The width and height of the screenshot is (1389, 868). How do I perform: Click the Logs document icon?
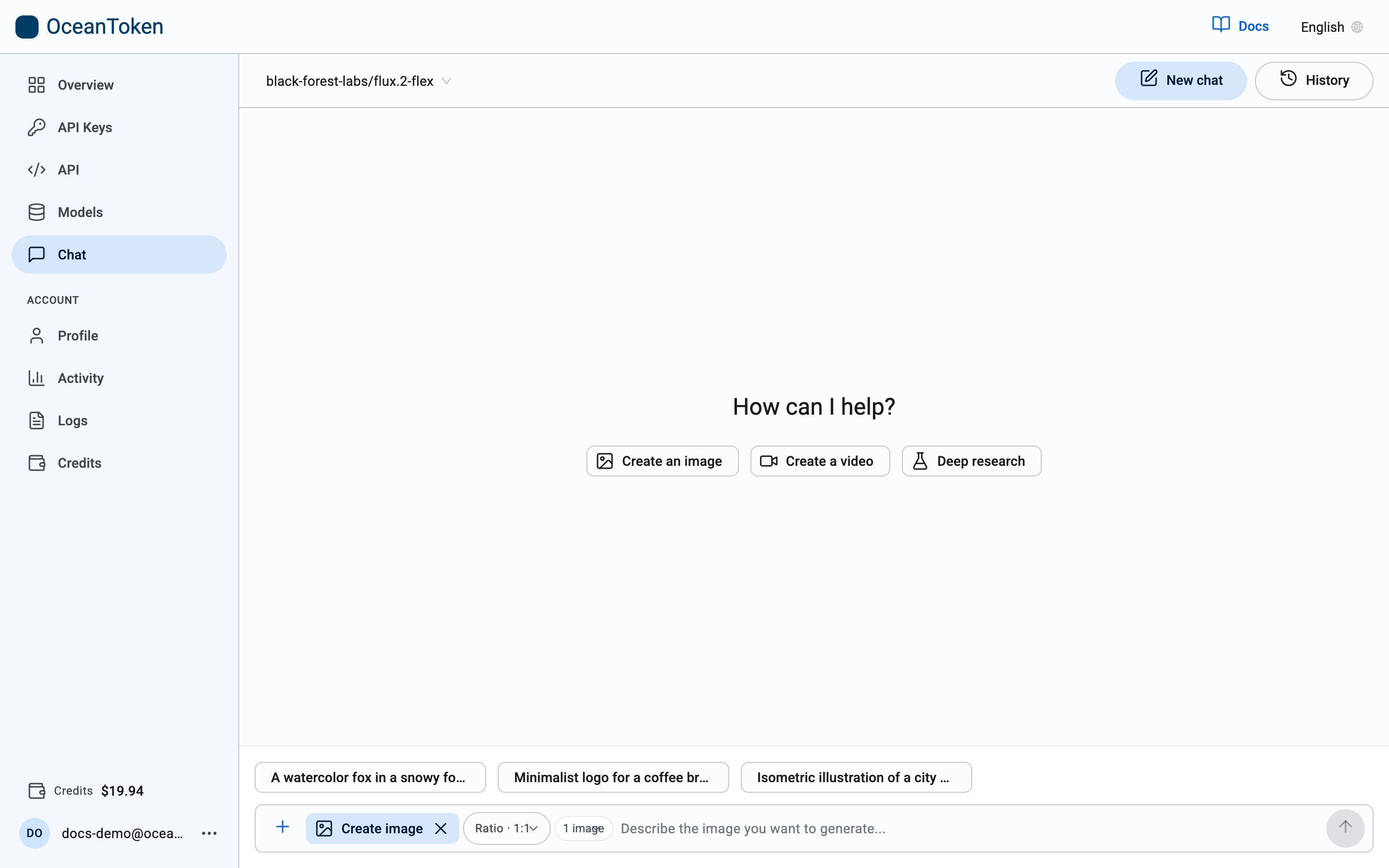point(37,421)
